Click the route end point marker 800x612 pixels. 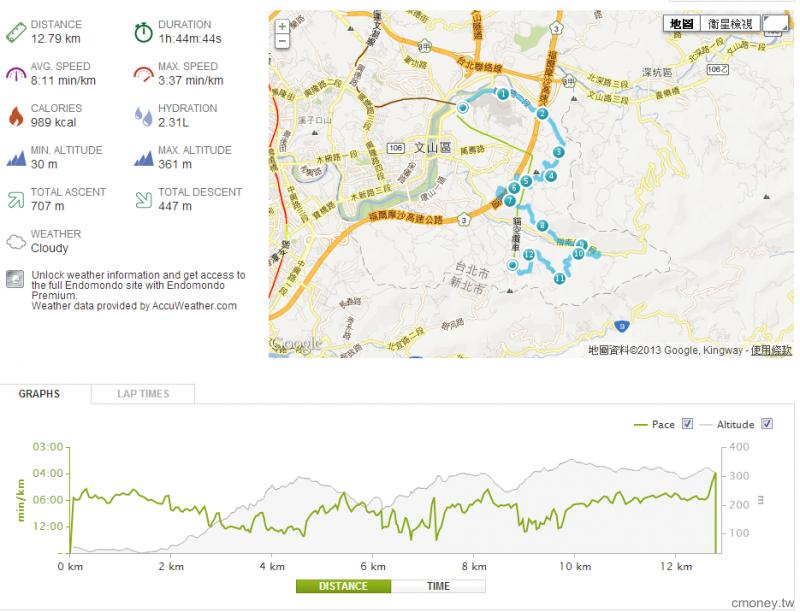pos(512,266)
